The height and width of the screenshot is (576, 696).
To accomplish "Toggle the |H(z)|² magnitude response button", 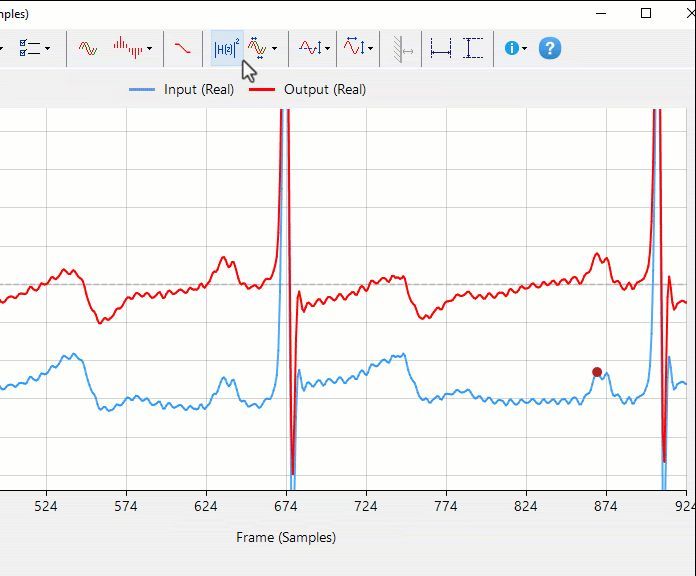I will [x=227, y=48].
